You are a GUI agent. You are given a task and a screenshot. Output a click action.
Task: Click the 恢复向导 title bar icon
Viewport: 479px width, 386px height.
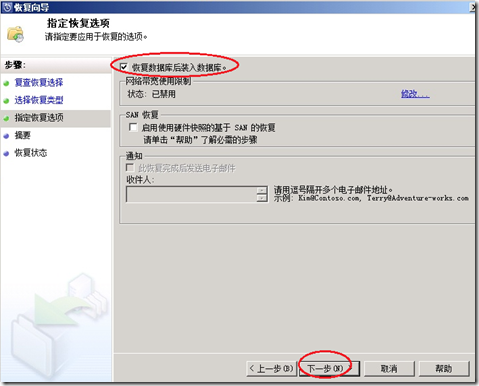click(7, 7)
